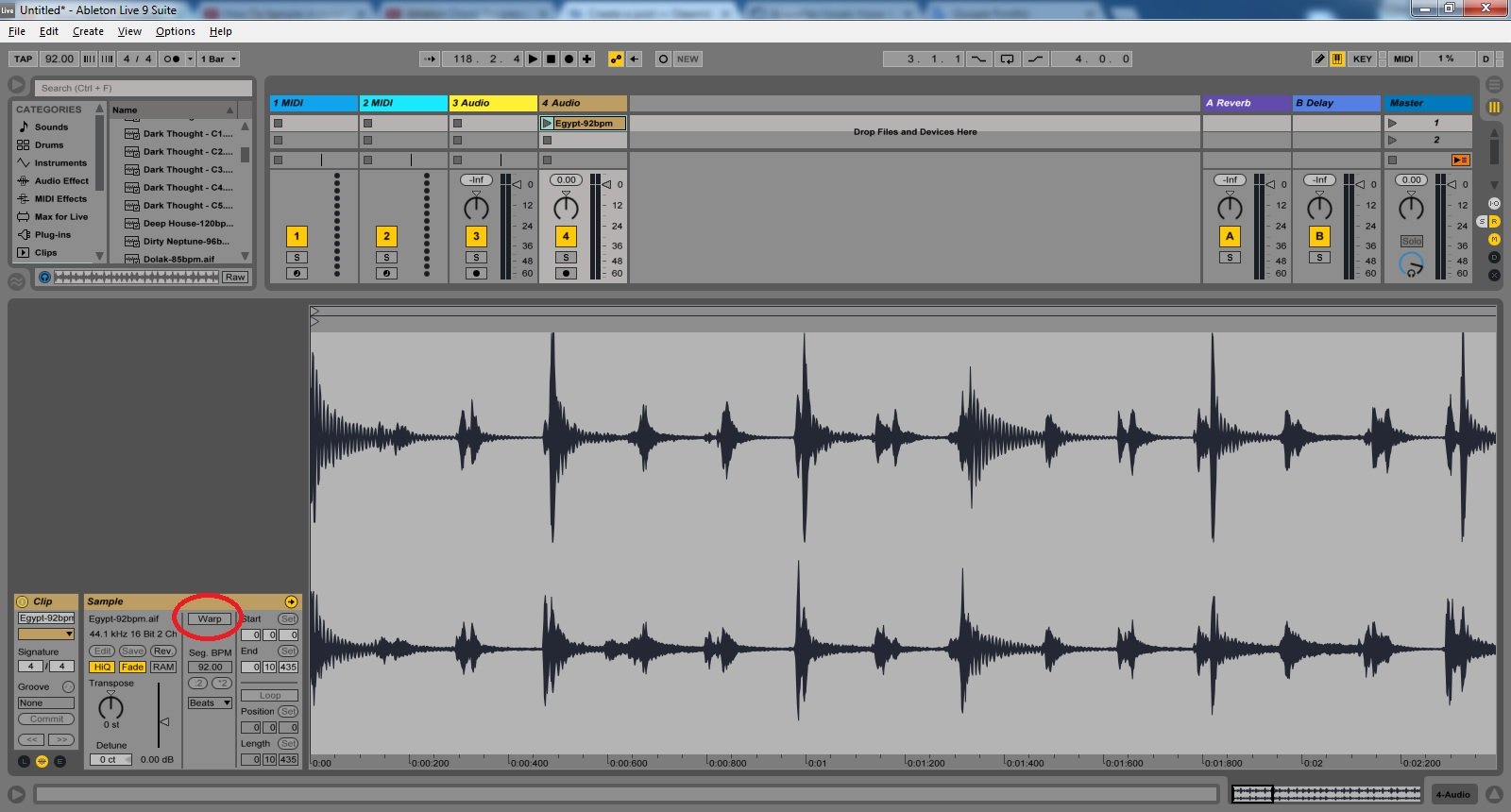Click the metronome icon next to the time signature
Viewport: 1511px width, 812px height.
[171, 59]
